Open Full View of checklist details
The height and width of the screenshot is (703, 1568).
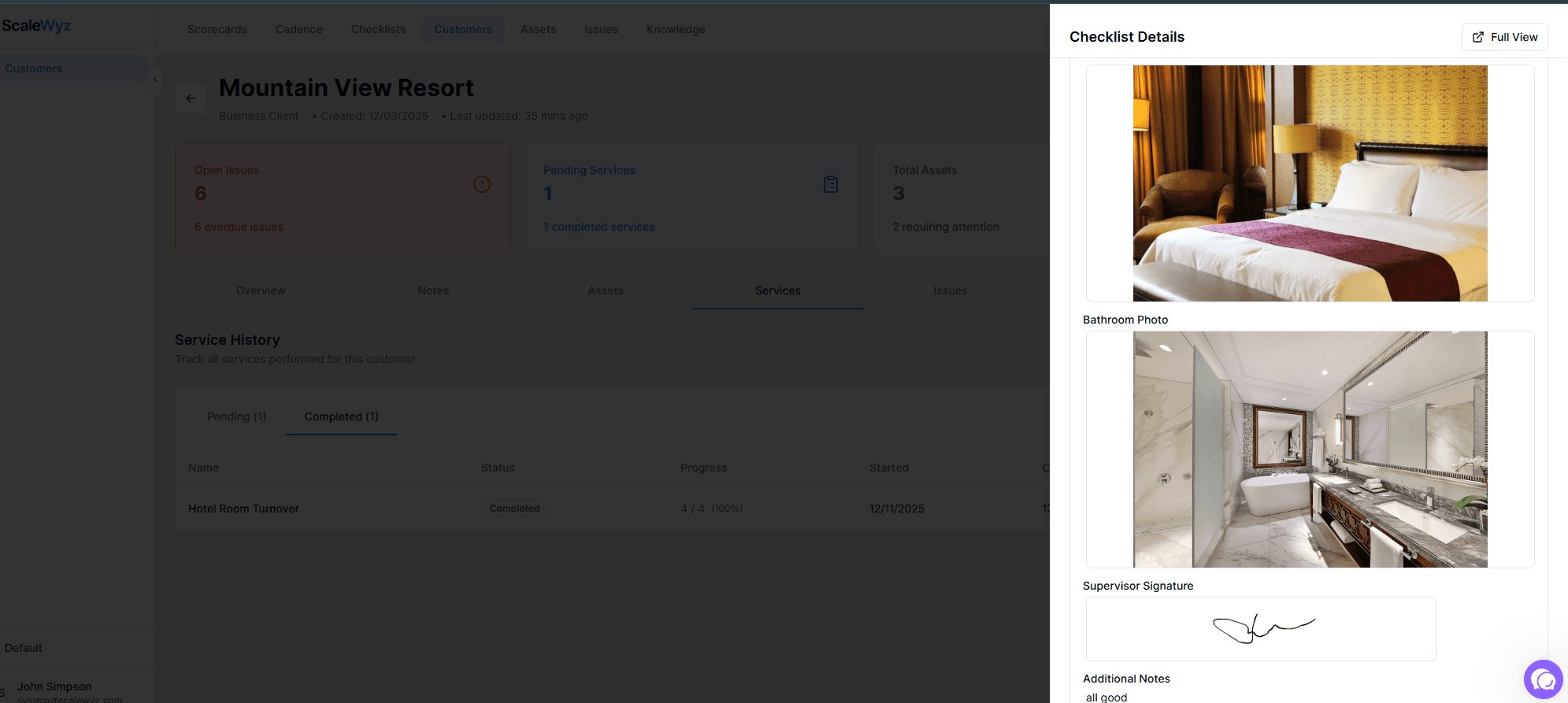(1504, 37)
